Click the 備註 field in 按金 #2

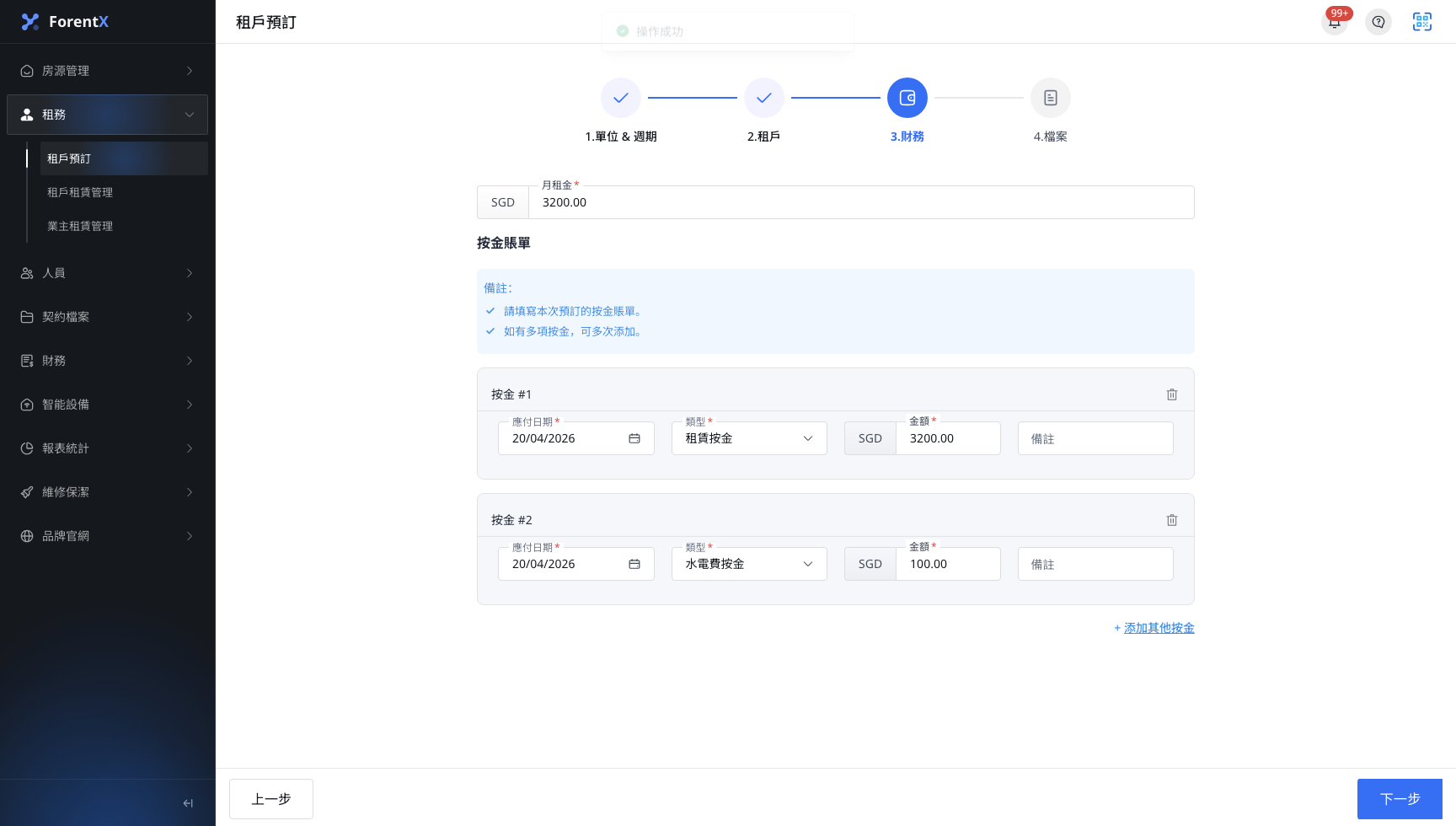(x=1095, y=564)
